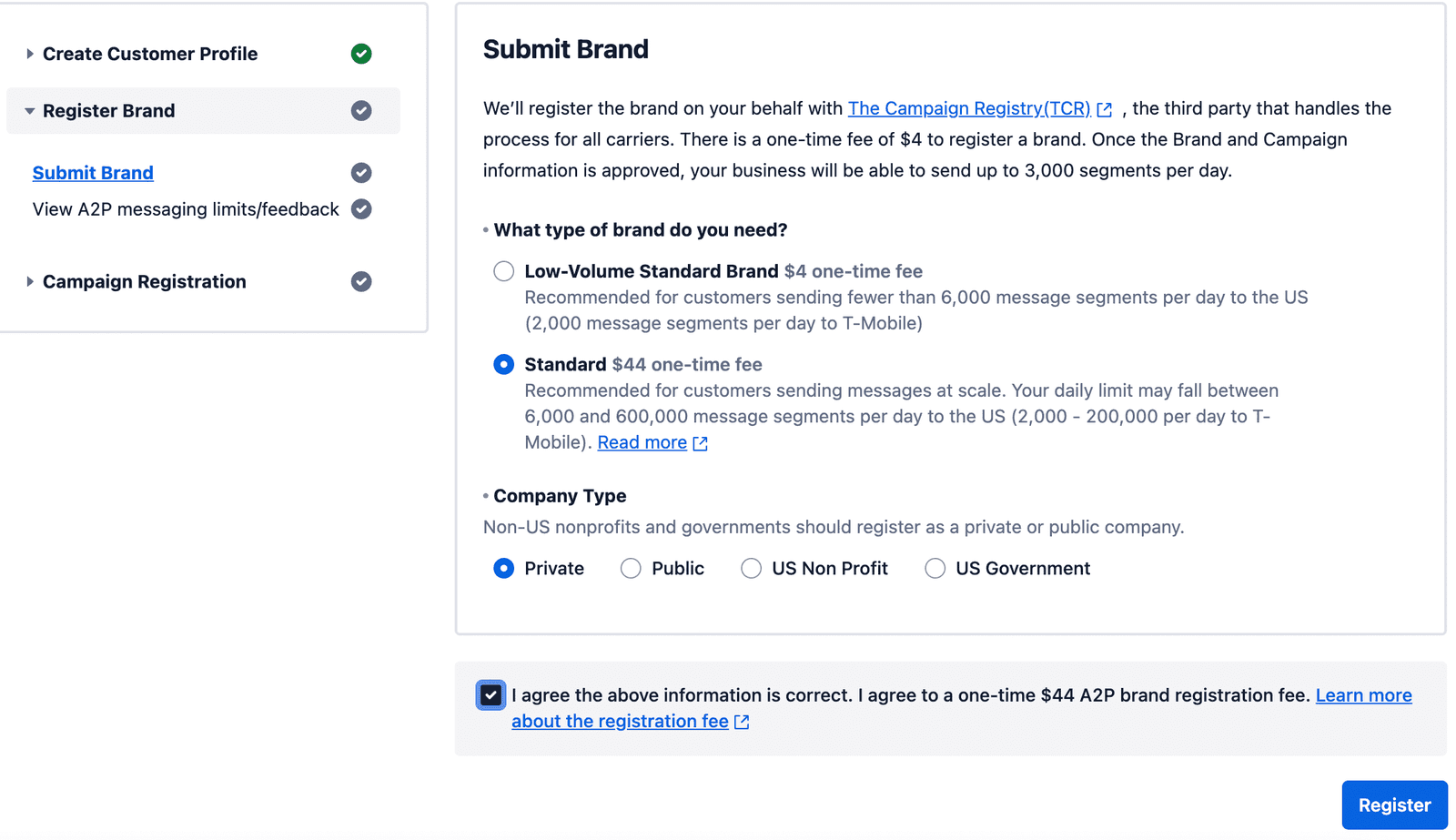Choose US Government company type
Viewport: 1456px width, 840px height.
tap(935, 568)
